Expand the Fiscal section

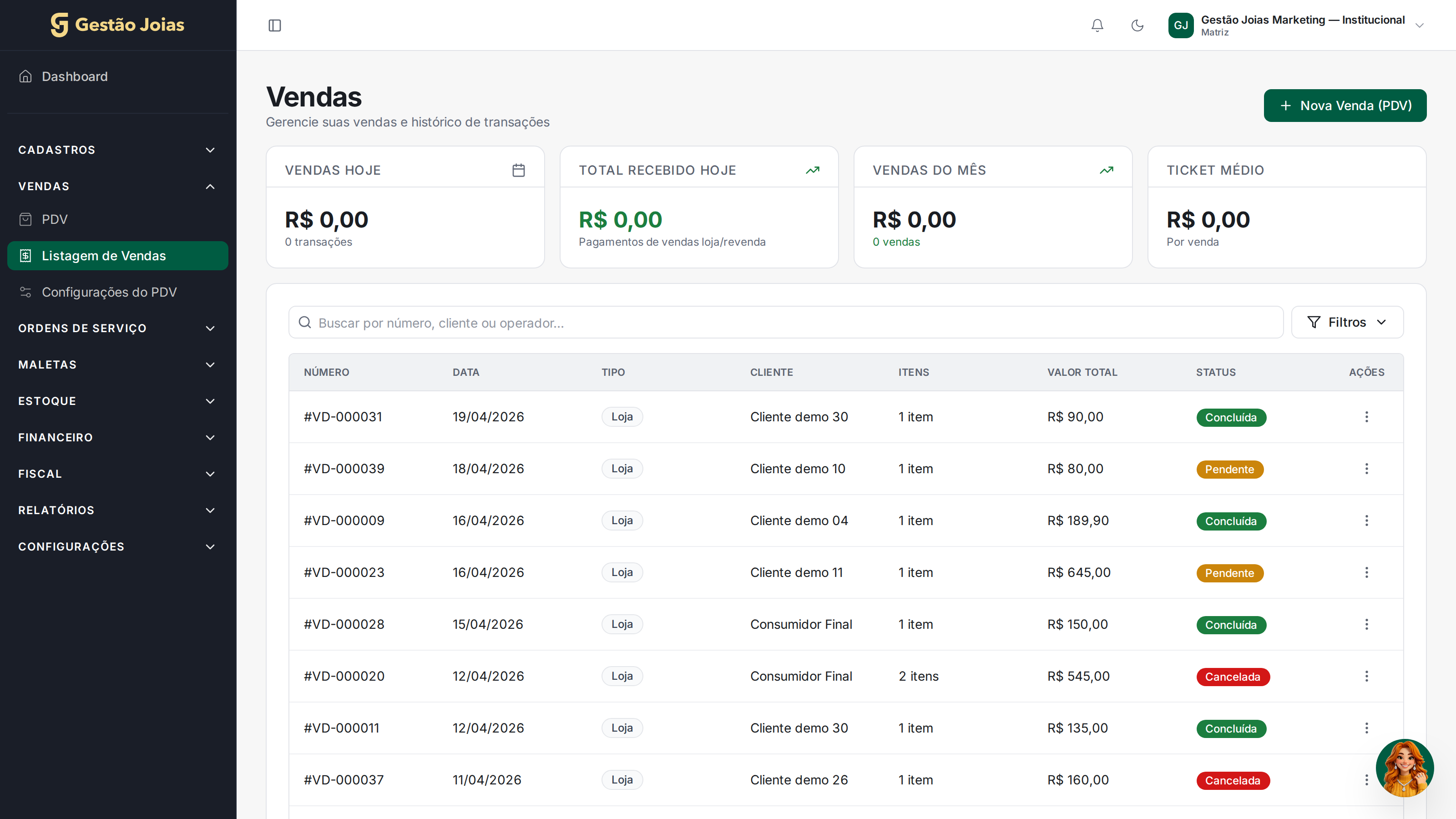point(117,474)
